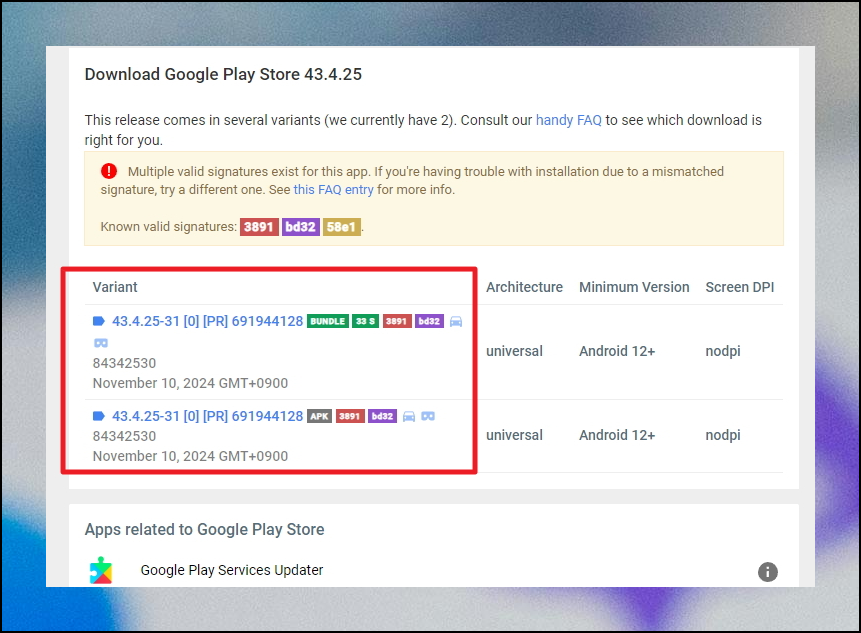Click the green BUNDLE badge
861x633 pixels.
[x=328, y=321]
